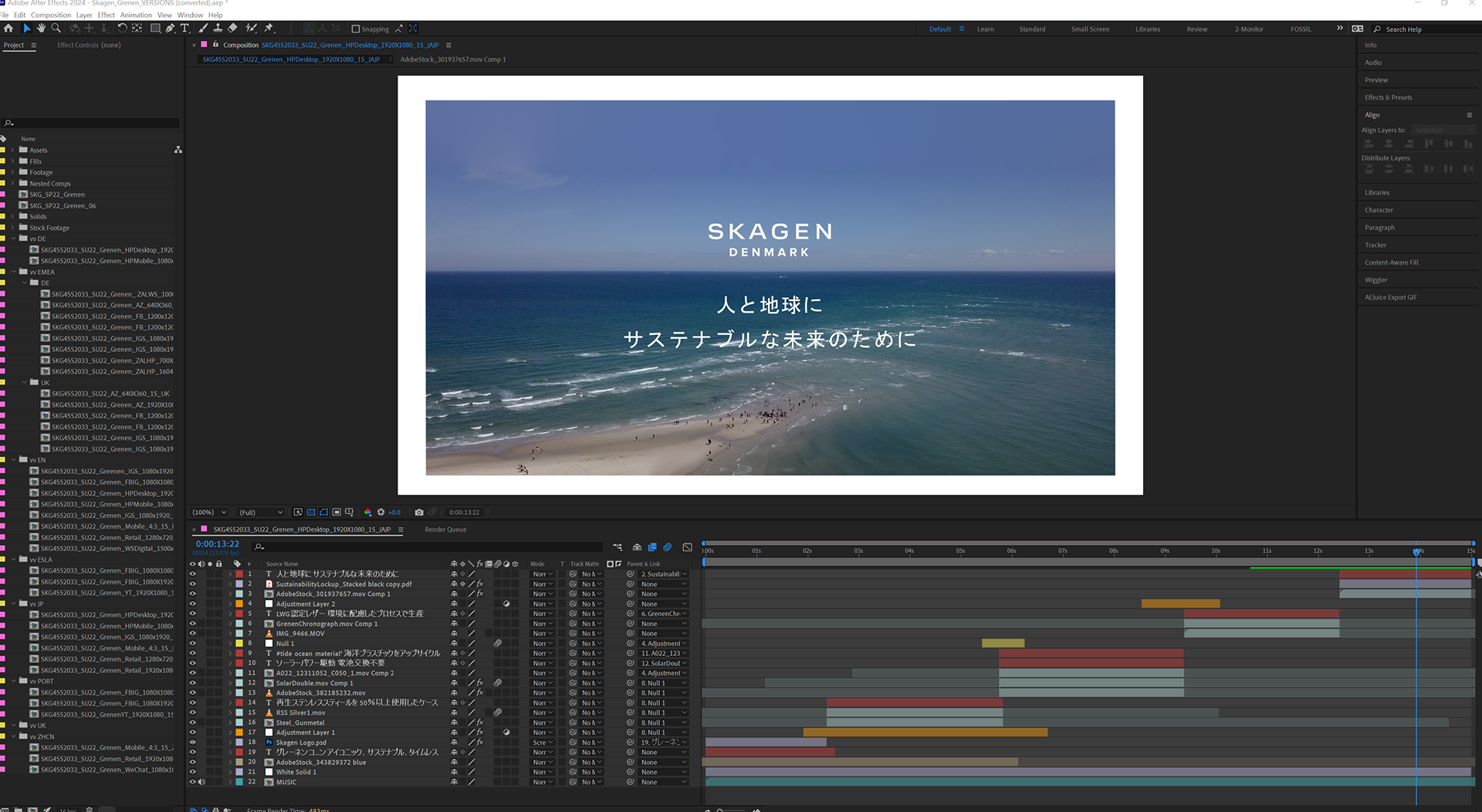The height and width of the screenshot is (812, 1482).
Task: Click the pink label swatch on Composition tab
Action: coord(205,45)
